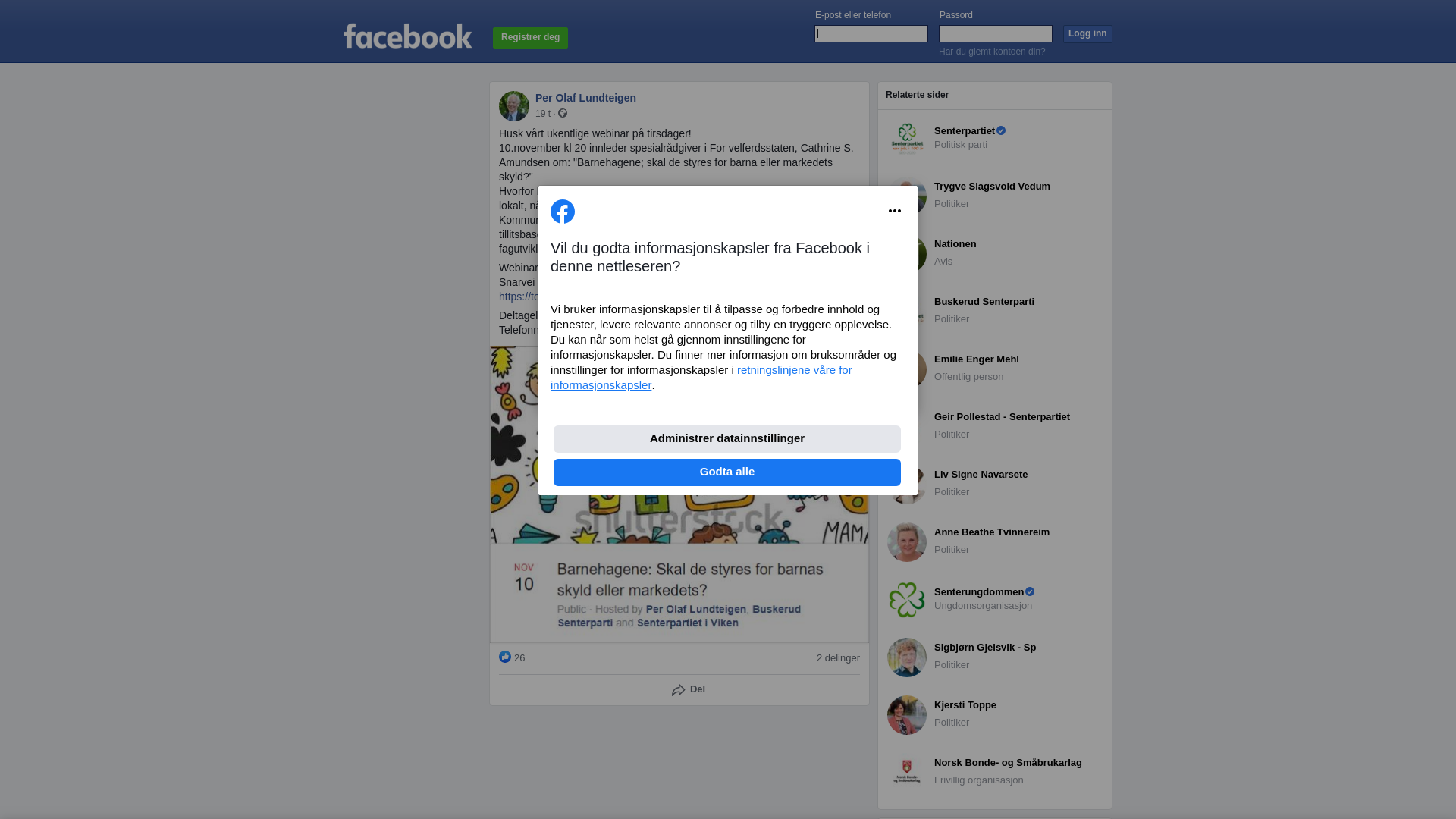Accept all cookies with Godta alle
The height and width of the screenshot is (819, 1456).
tap(727, 472)
